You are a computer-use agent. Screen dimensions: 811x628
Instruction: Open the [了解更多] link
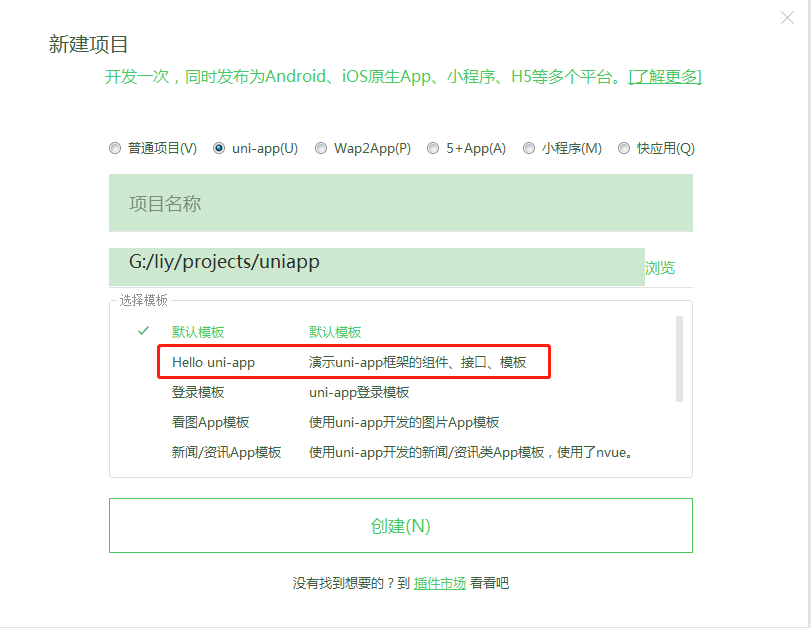(665, 77)
